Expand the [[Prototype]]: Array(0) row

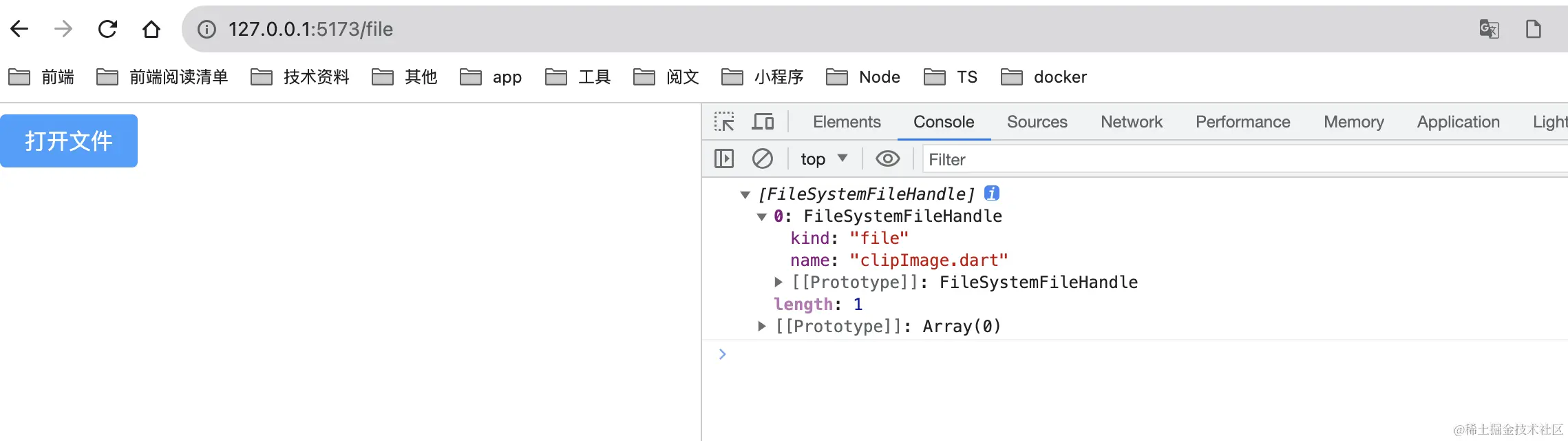click(x=761, y=326)
